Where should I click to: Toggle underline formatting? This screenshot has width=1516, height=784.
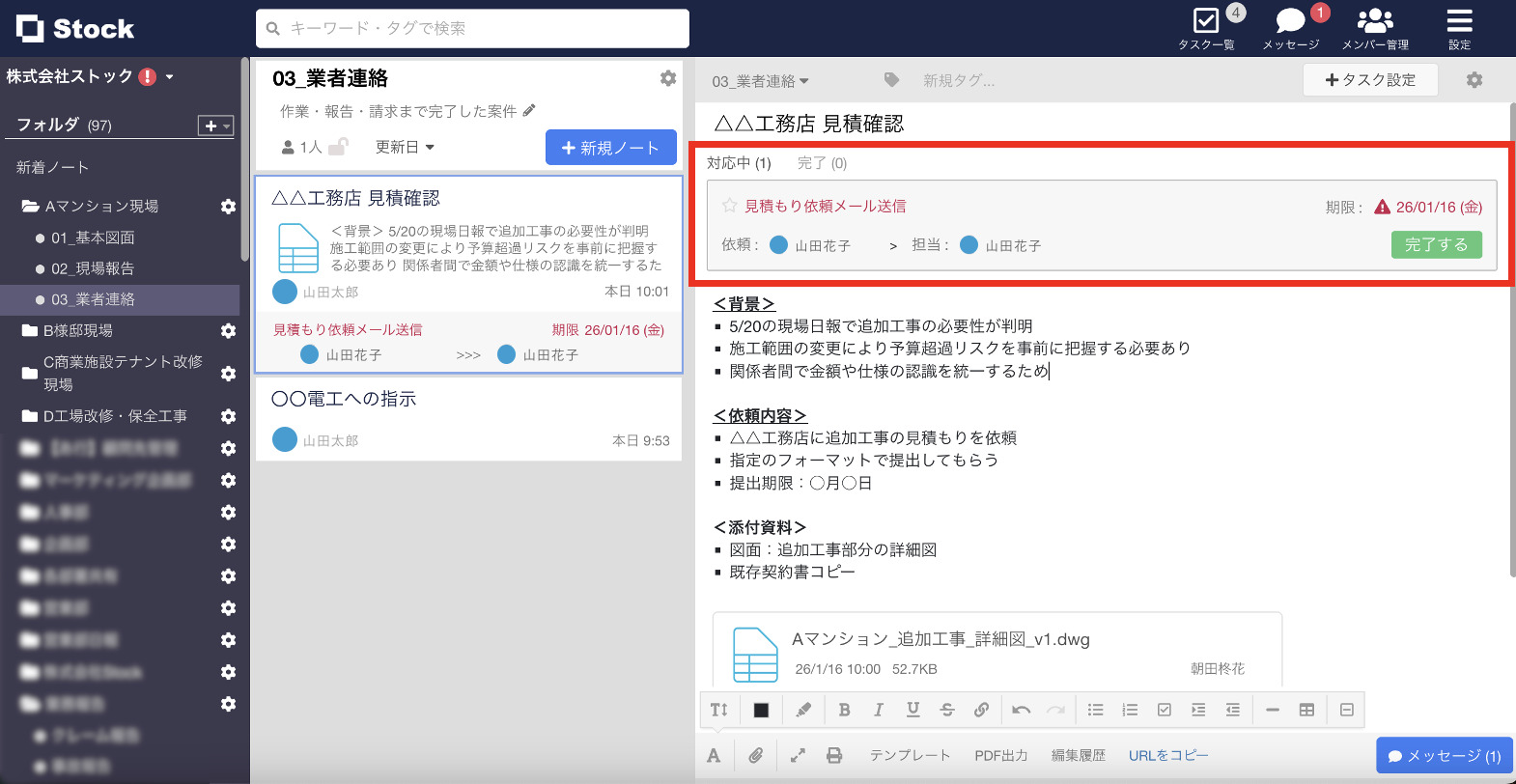tap(912, 710)
